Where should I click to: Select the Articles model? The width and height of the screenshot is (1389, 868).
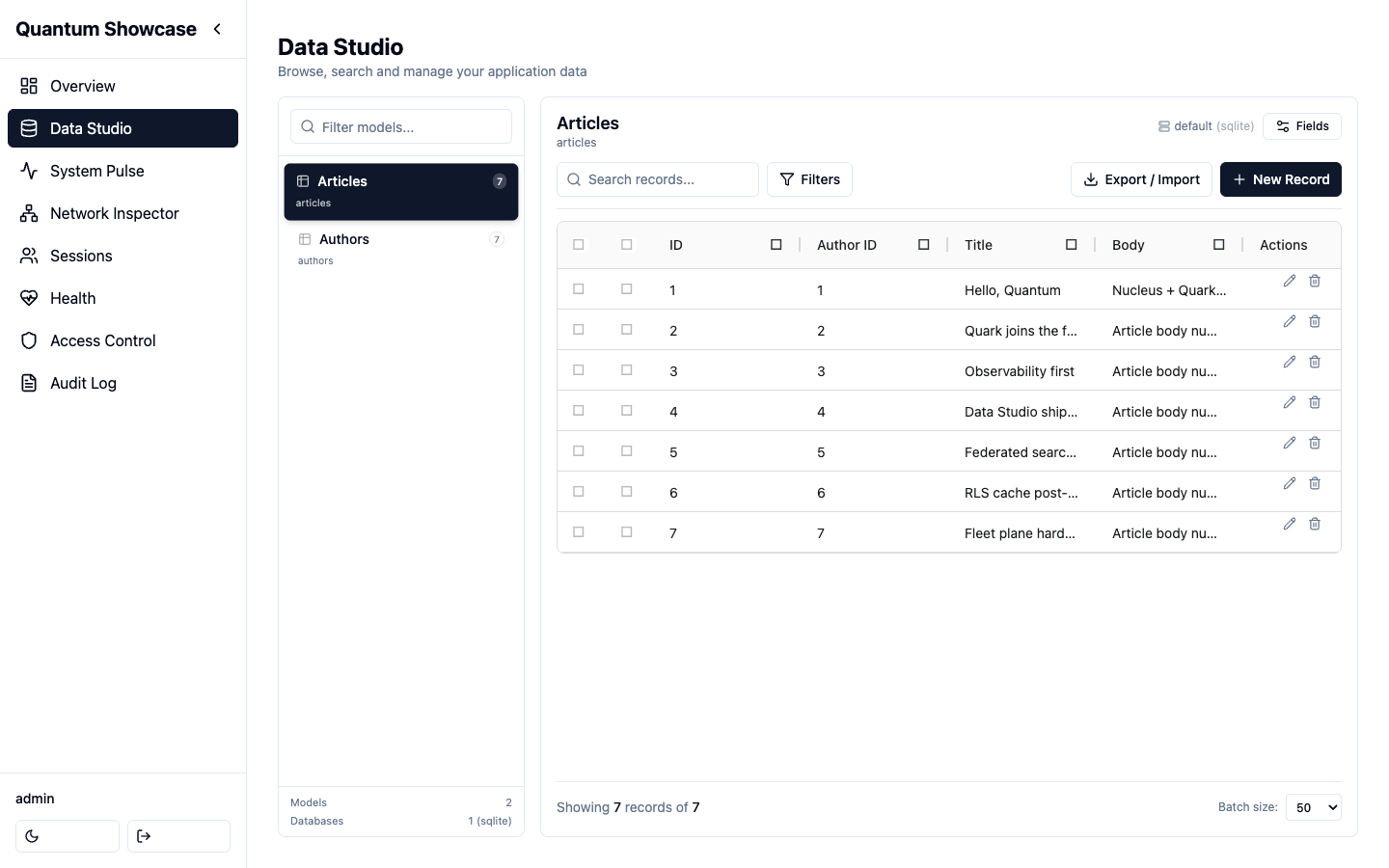click(x=401, y=191)
